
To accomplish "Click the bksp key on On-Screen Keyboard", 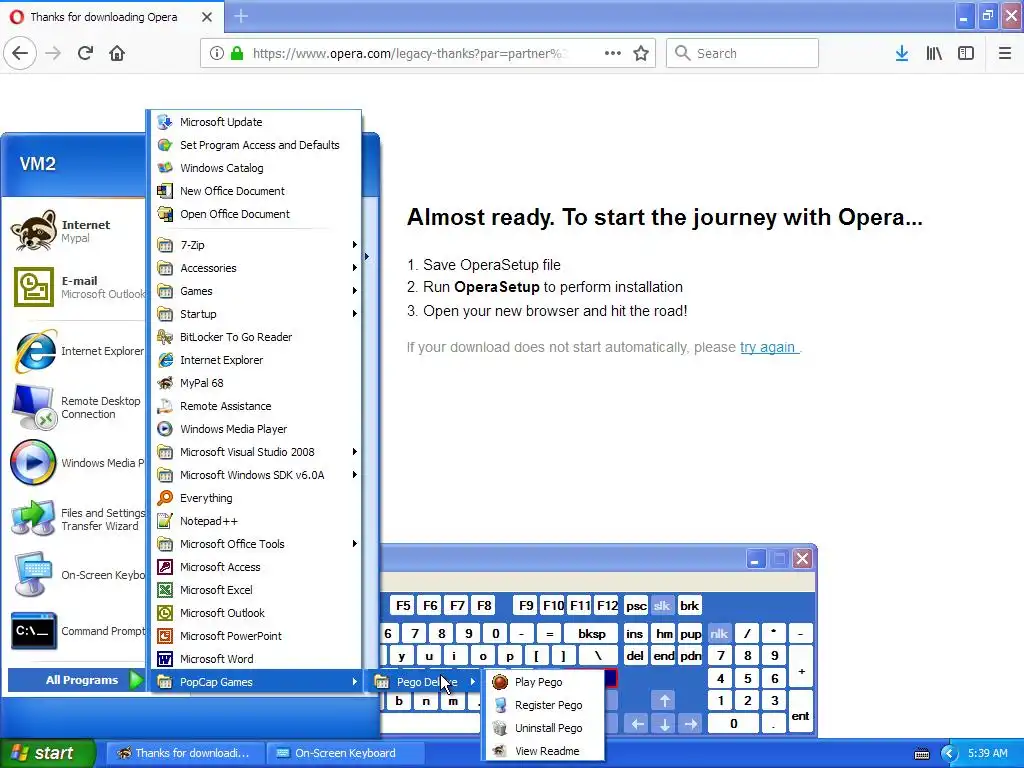I will click(592, 633).
